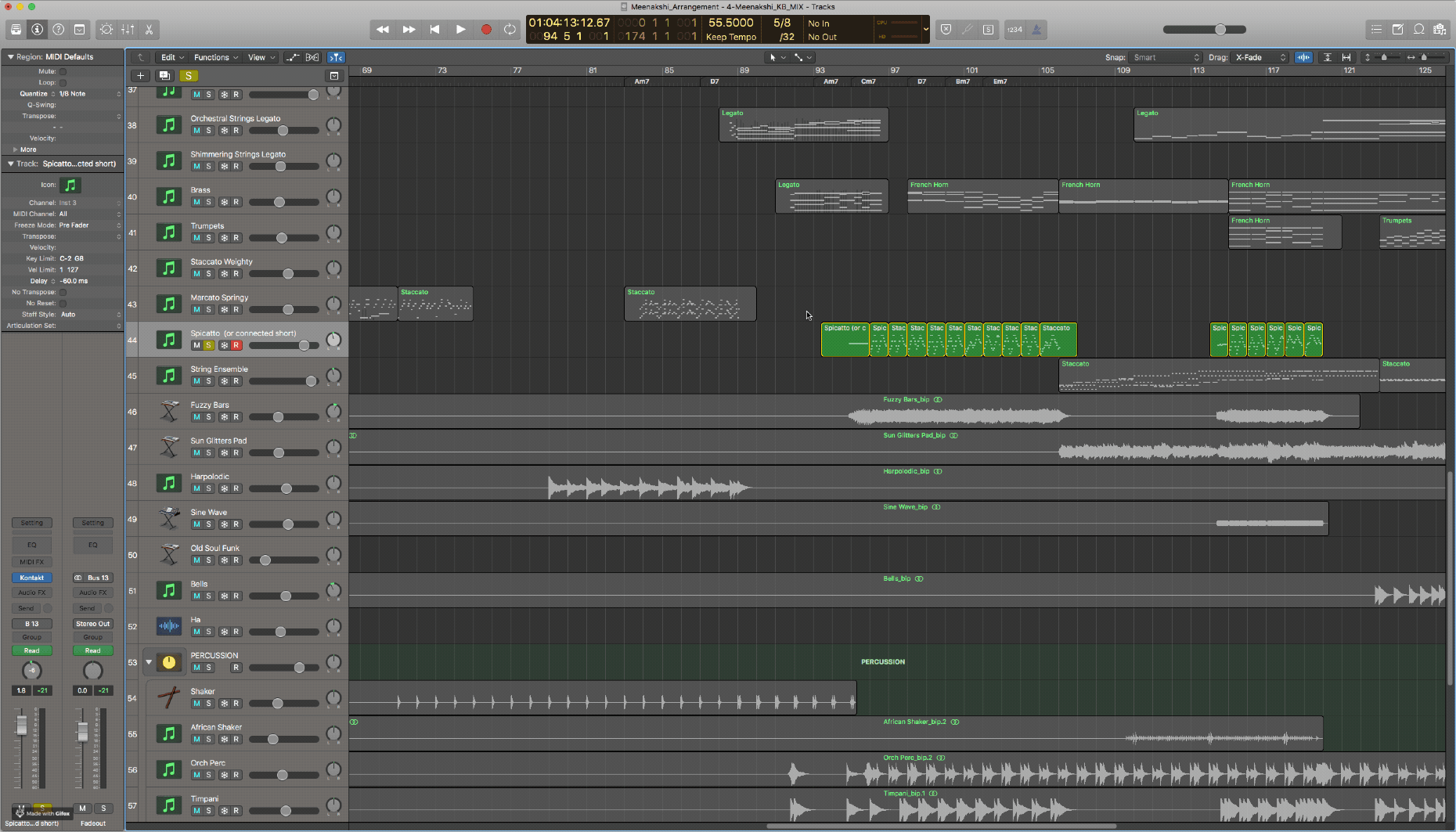Open the command-click tool menu
1456x832 pixels.
802,57
